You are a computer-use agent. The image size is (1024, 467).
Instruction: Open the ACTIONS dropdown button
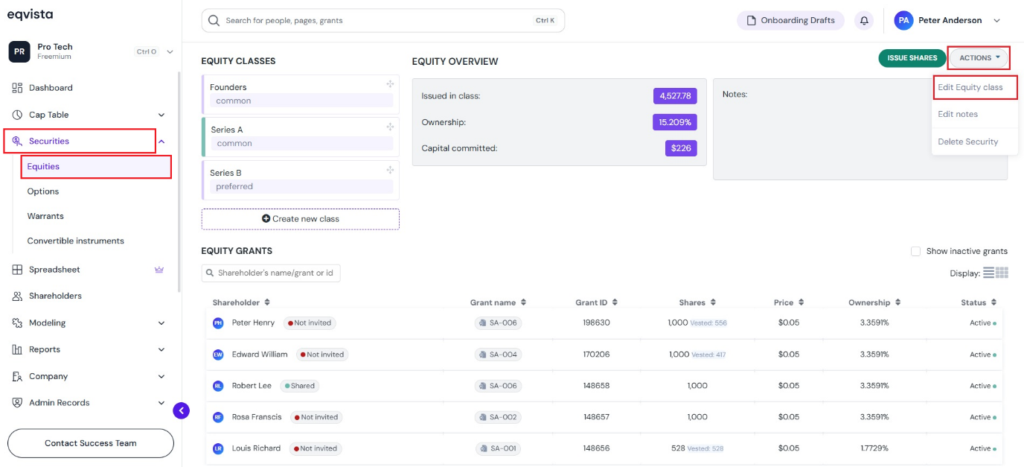click(980, 58)
